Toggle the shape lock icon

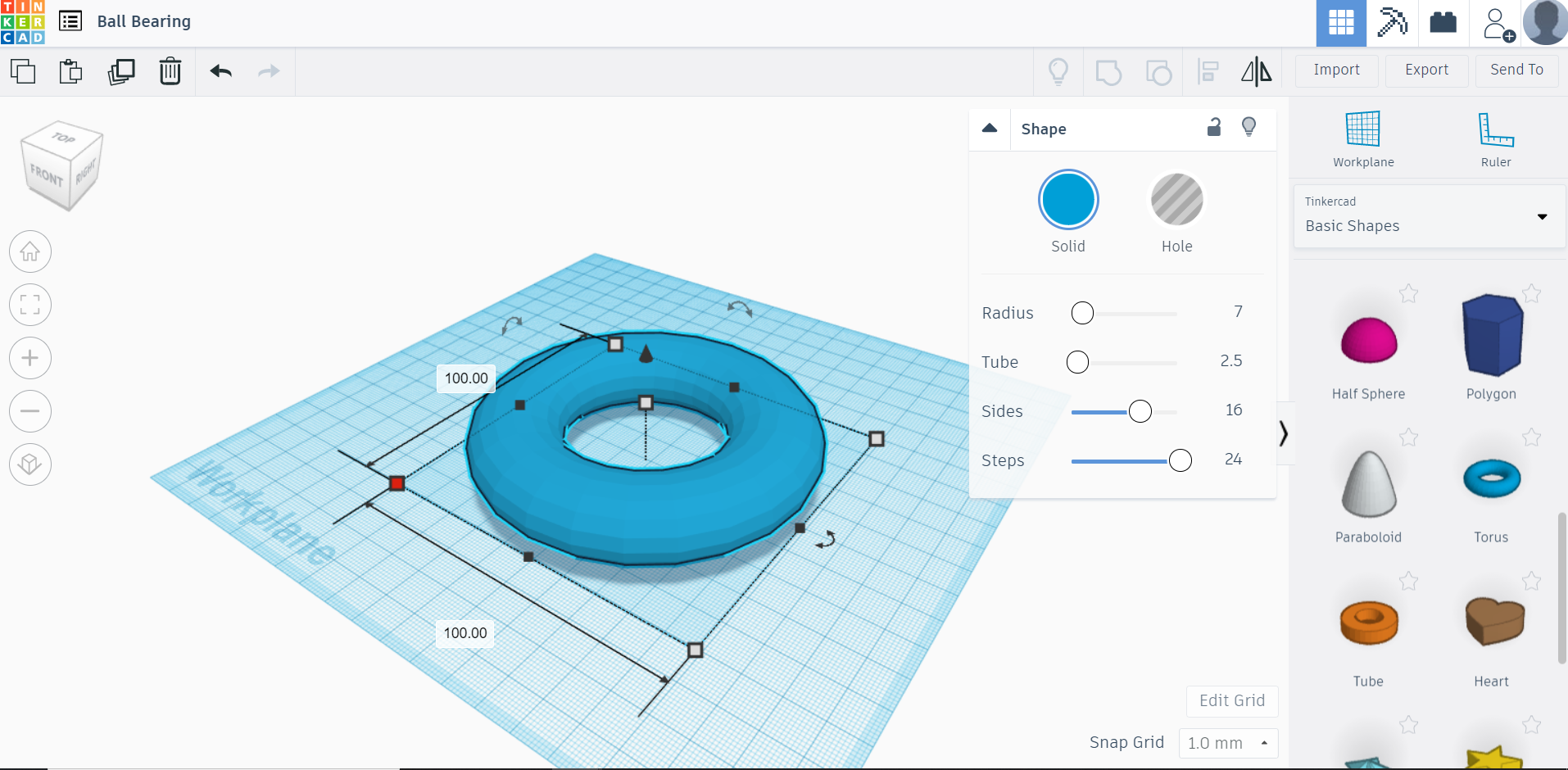[x=1214, y=127]
